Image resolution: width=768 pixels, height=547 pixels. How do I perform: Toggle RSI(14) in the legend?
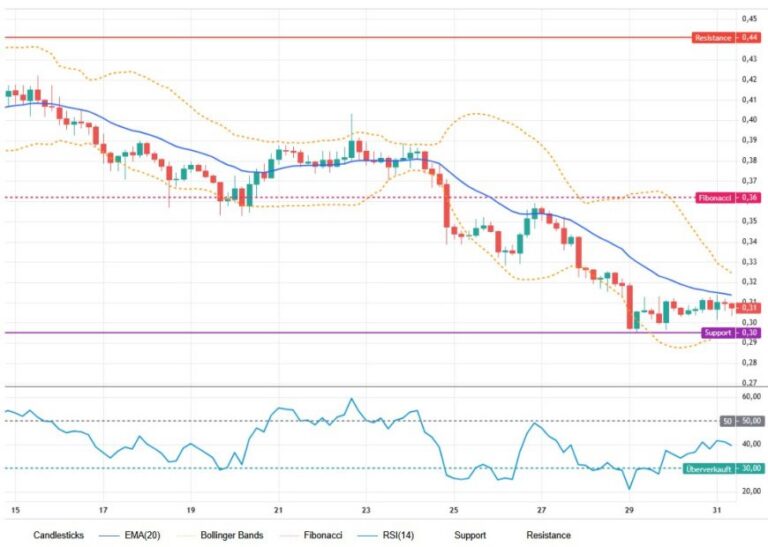[x=398, y=535]
